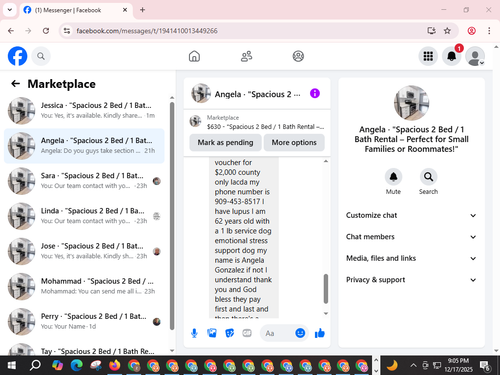The height and width of the screenshot is (375, 500).
Task: Click the install app icon in address bar
Action: 431,31
